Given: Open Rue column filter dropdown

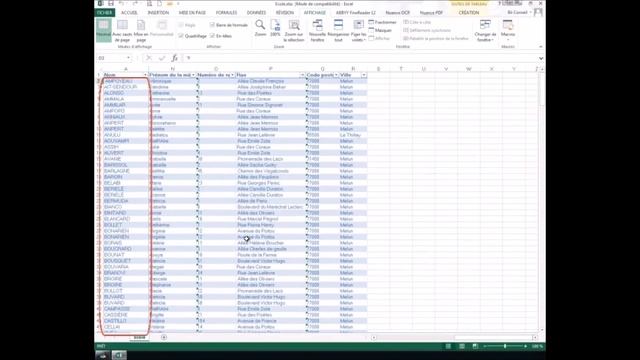Looking at the screenshot, I should [302, 75].
